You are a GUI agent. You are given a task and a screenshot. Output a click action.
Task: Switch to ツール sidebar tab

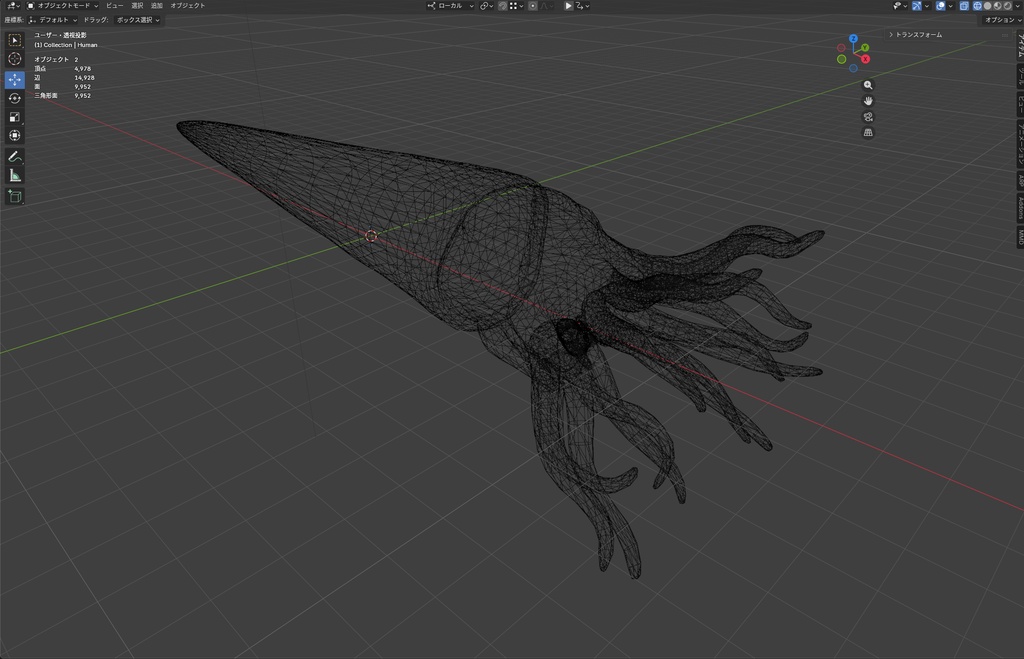(x=1019, y=76)
